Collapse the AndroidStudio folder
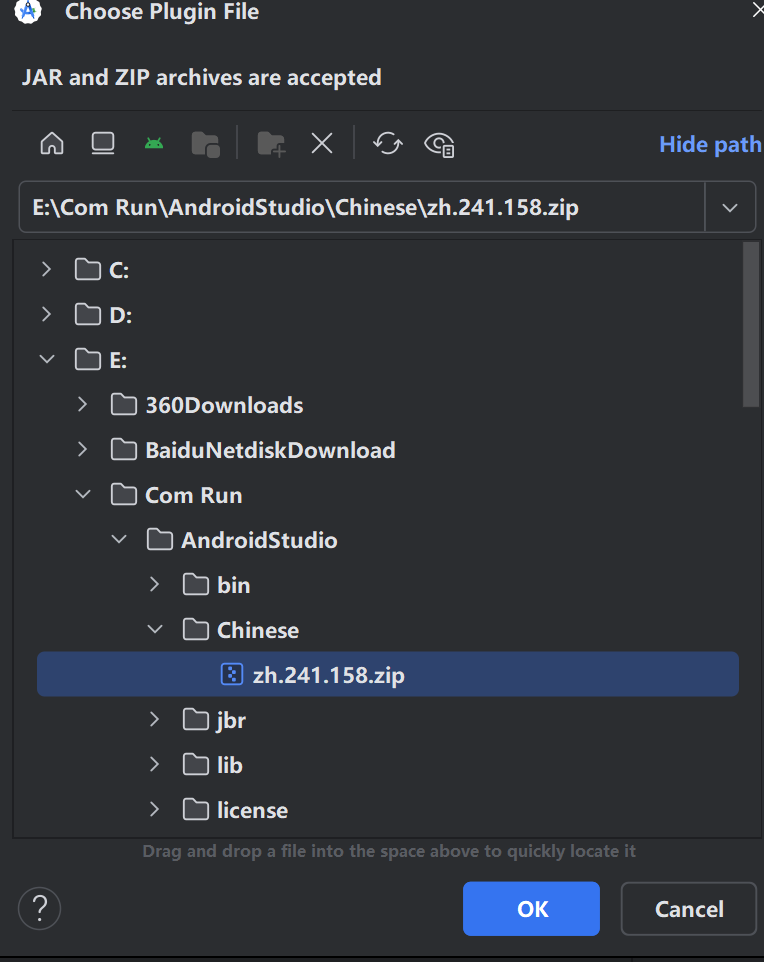This screenshot has width=764, height=962. (119, 539)
